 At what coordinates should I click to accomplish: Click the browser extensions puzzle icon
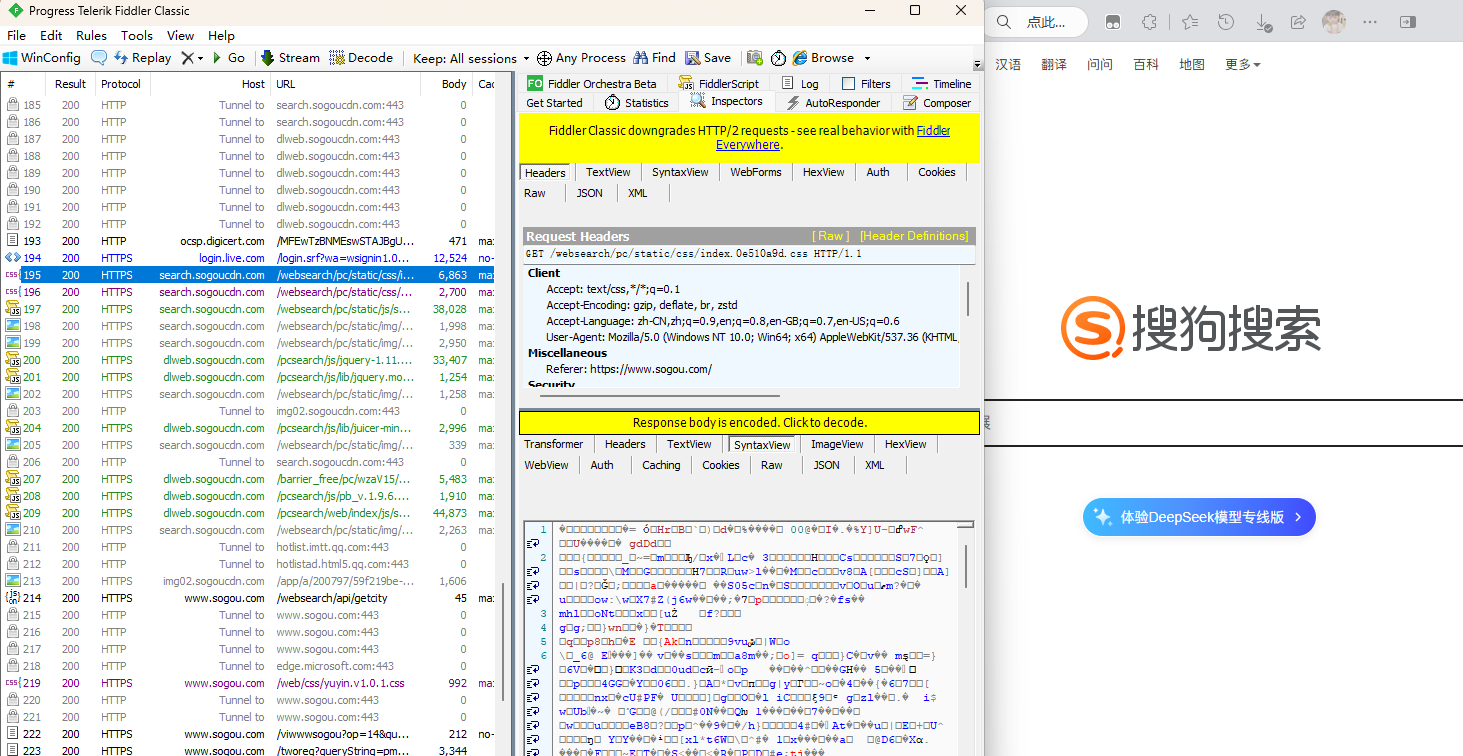(1150, 22)
